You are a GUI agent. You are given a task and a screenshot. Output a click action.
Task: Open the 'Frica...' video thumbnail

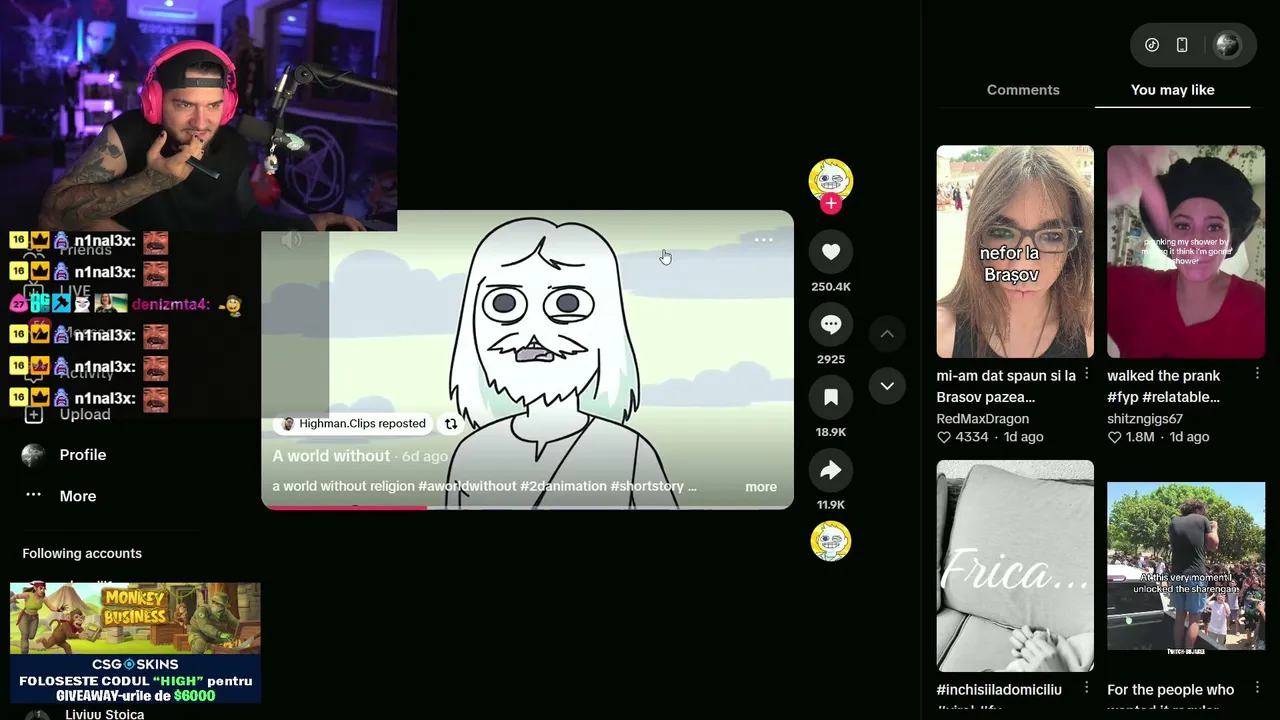[1015, 566]
